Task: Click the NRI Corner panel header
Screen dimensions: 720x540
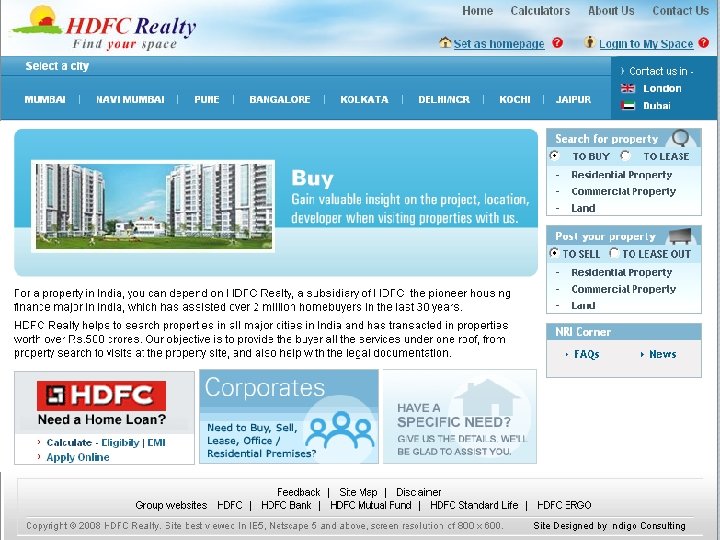Action: coord(624,332)
